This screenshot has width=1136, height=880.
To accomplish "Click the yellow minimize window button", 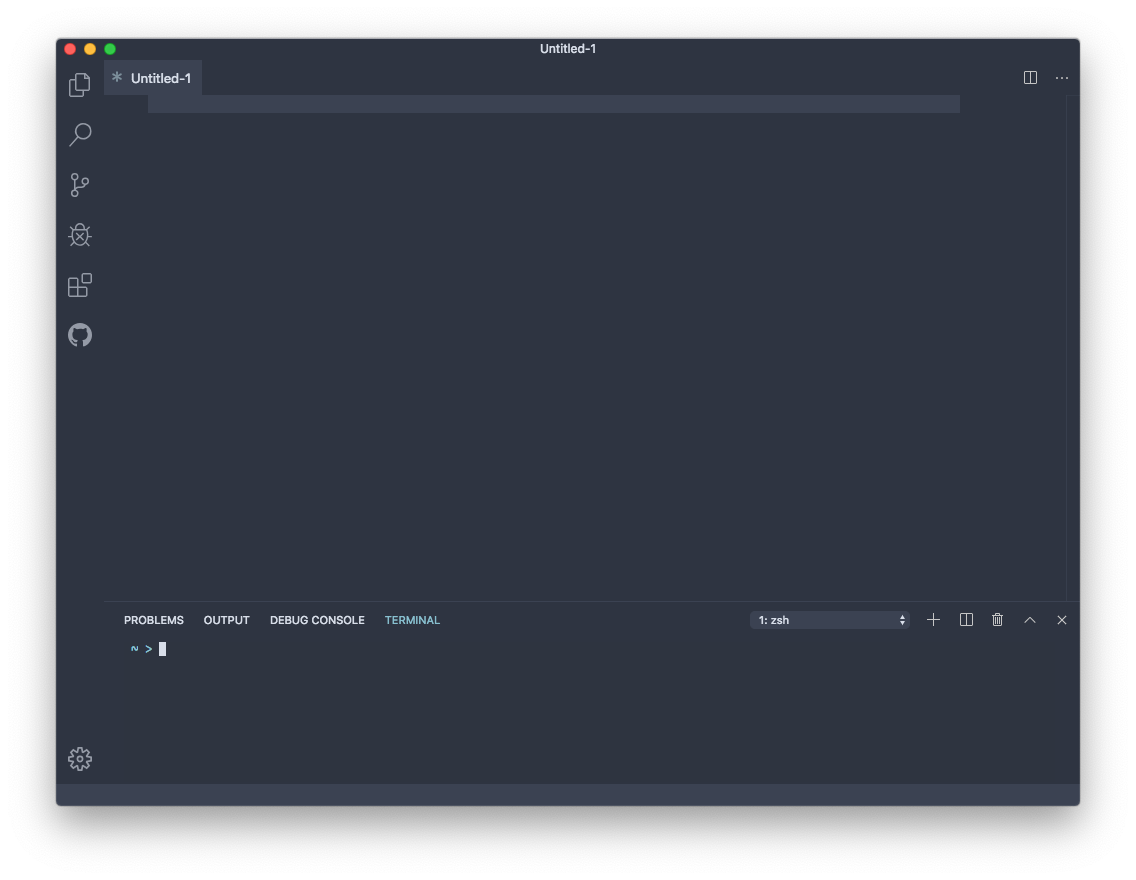I will 90,49.
